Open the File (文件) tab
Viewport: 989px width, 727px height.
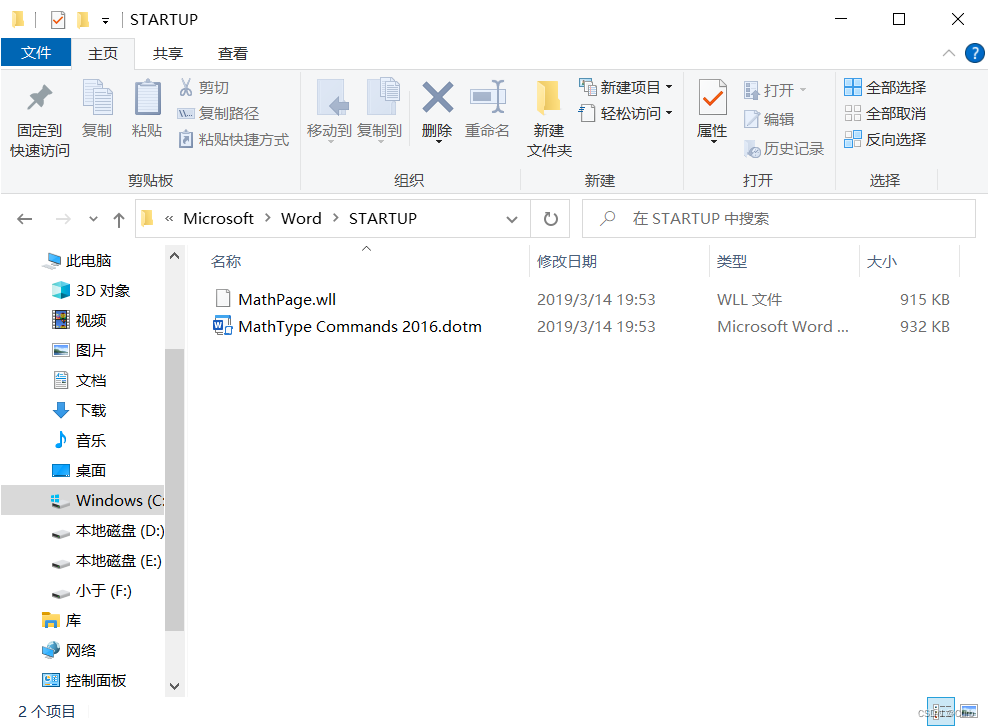click(x=36, y=53)
